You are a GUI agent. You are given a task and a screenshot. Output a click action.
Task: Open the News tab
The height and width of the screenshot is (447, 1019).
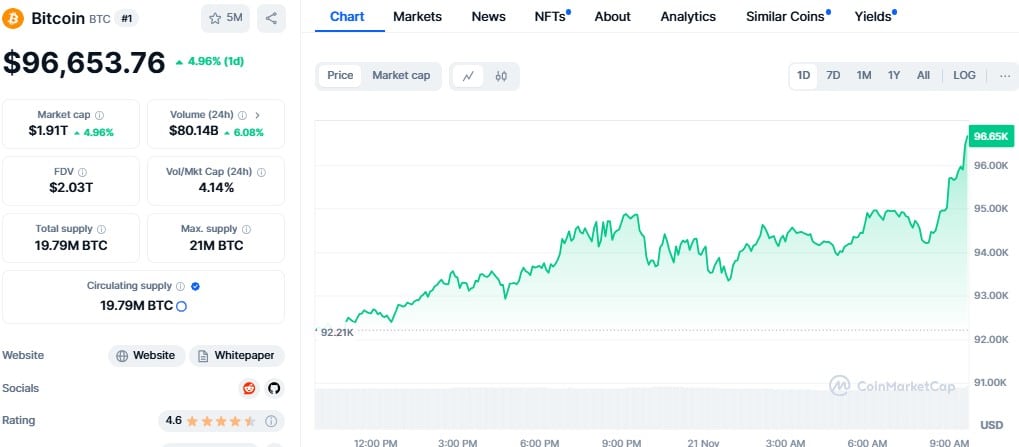489,17
